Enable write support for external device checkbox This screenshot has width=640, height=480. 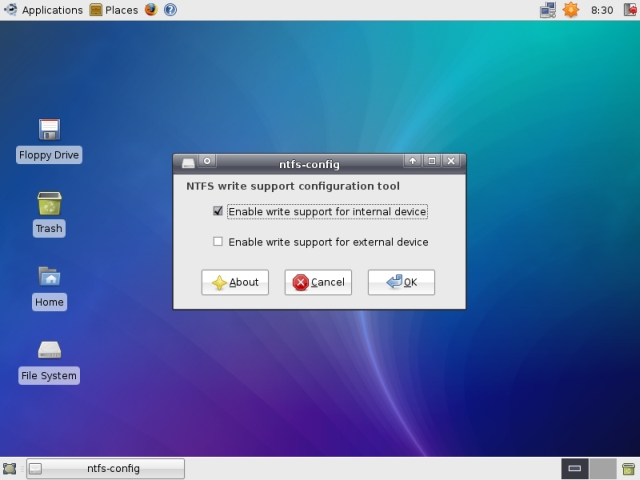(218, 242)
